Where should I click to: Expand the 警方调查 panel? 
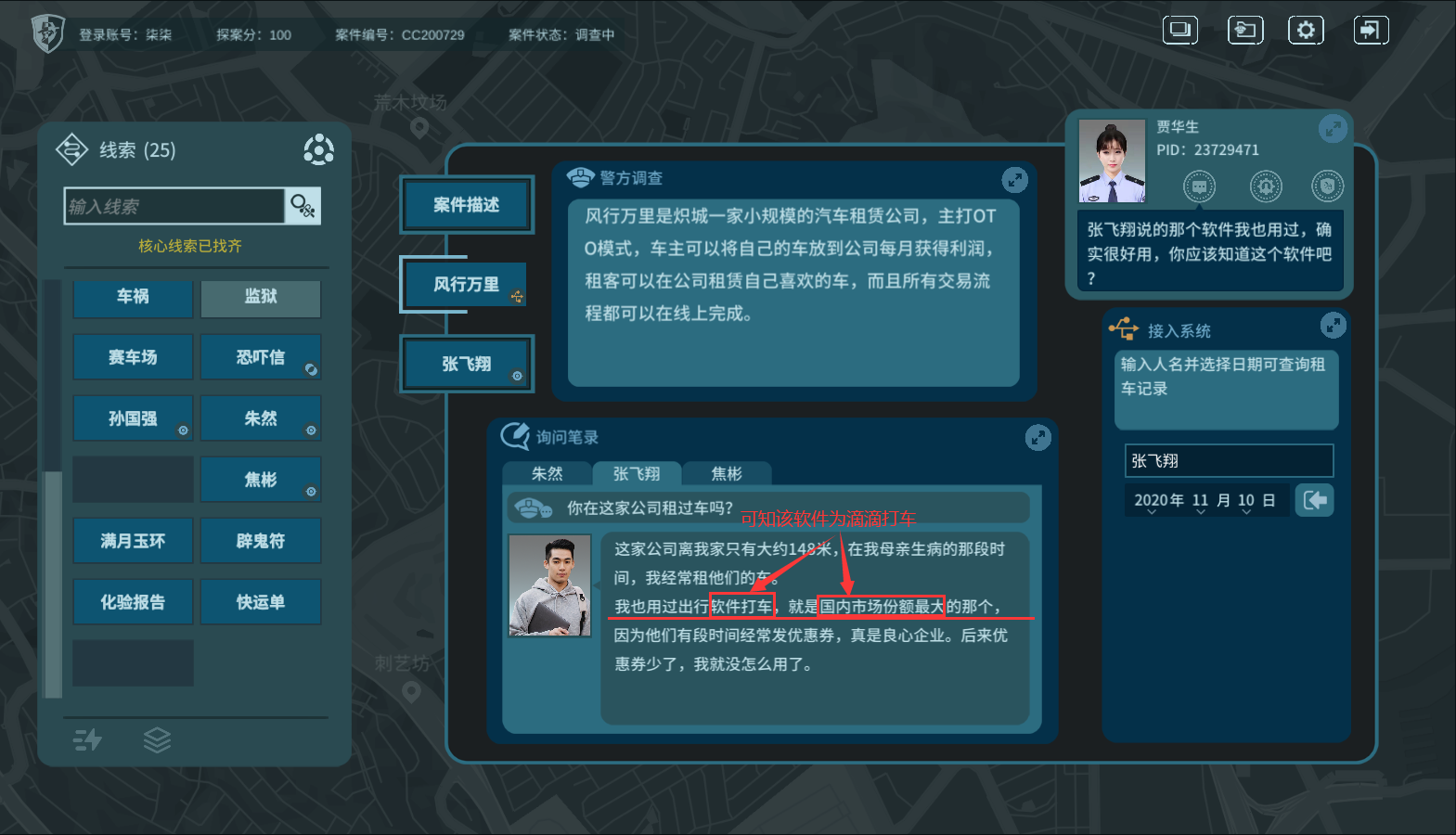1014,180
